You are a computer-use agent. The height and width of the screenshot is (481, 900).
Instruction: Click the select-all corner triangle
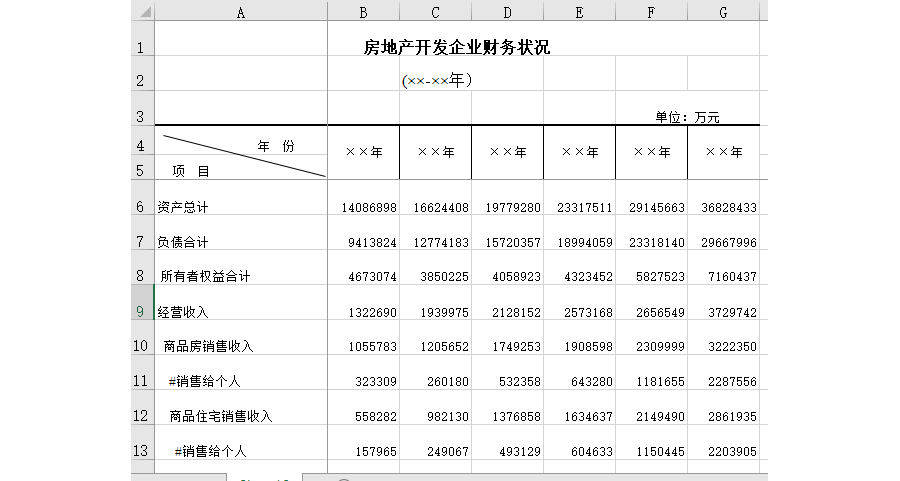pos(146,11)
